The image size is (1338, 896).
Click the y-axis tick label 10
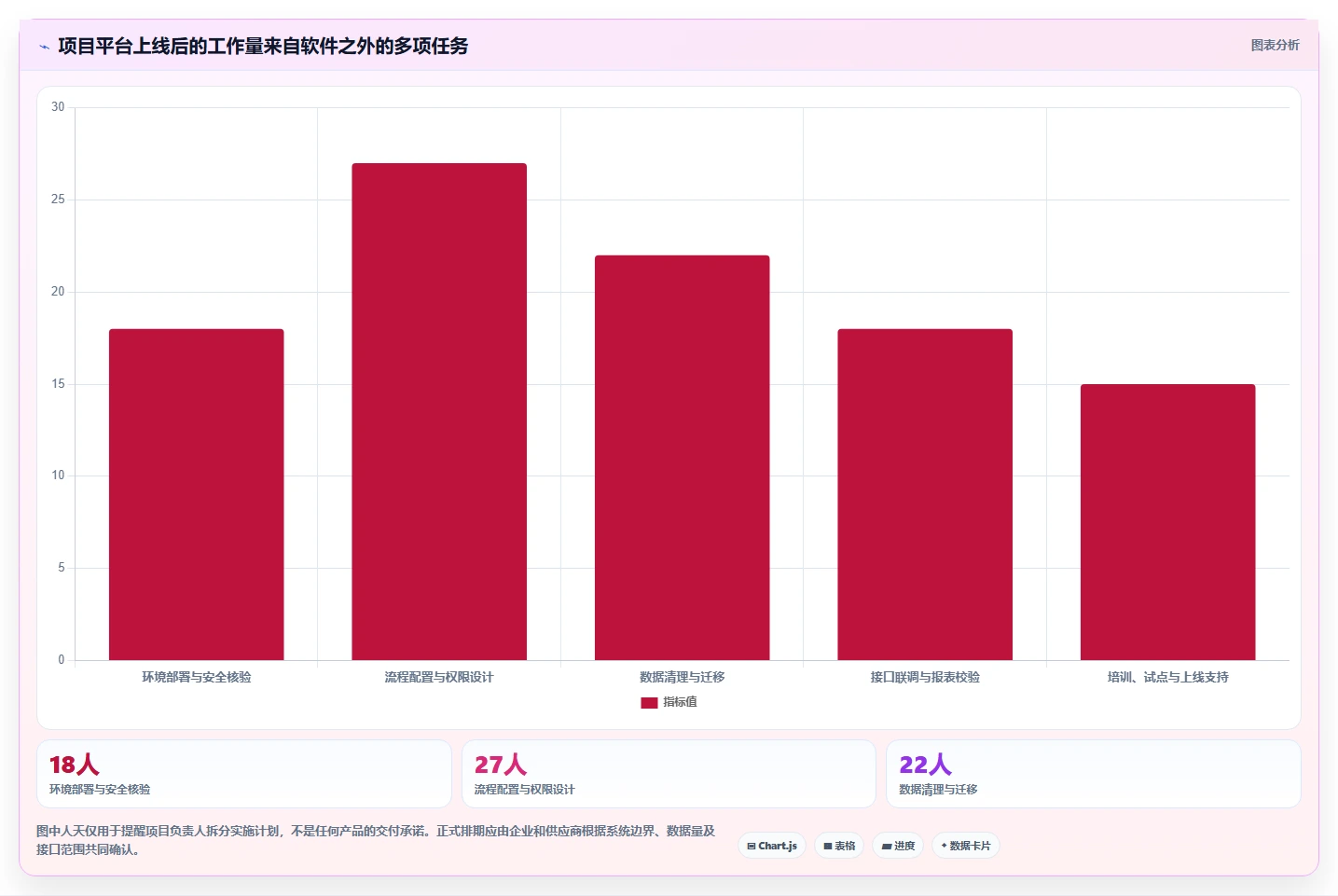[x=58, y=476]
